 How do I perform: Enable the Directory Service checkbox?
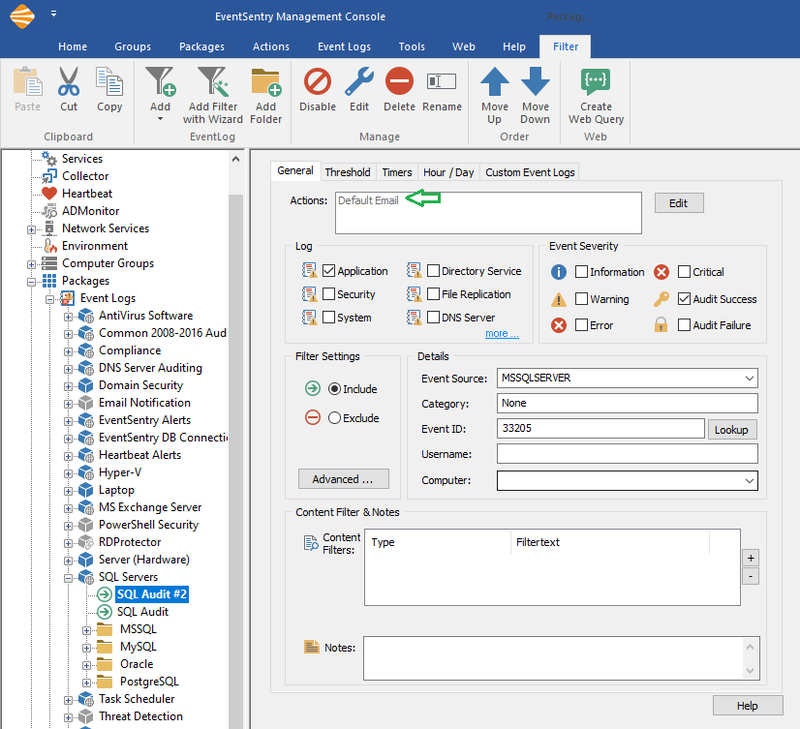pos(433,270)
